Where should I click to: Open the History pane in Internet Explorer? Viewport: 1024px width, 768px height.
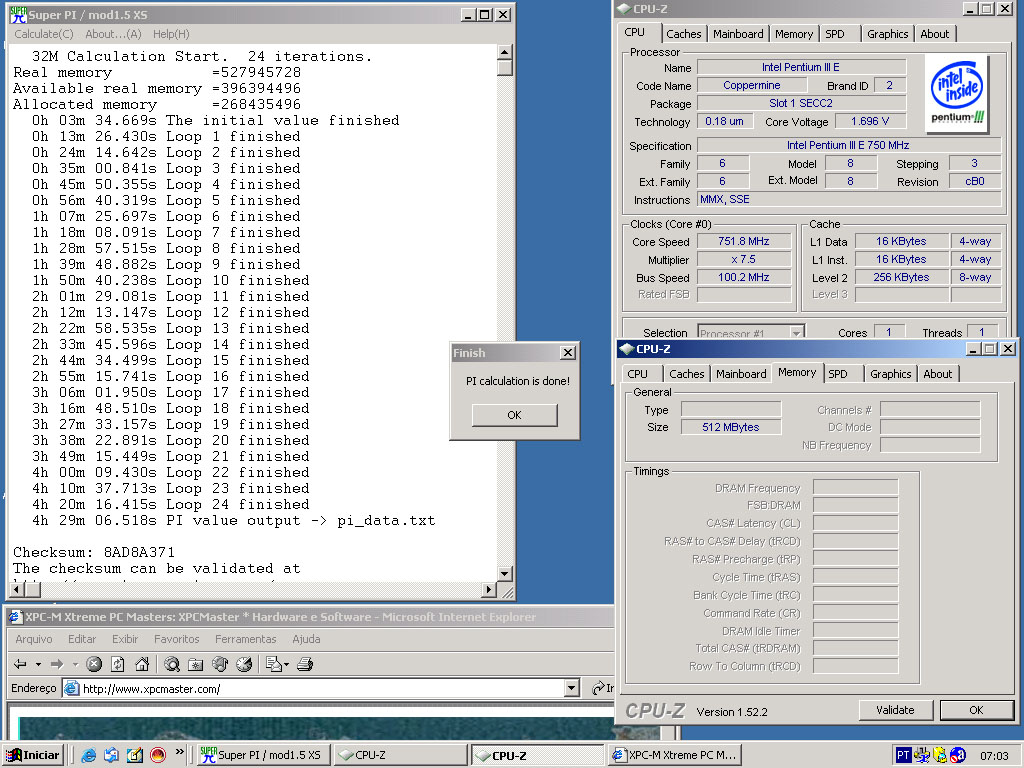coord(244,664)
